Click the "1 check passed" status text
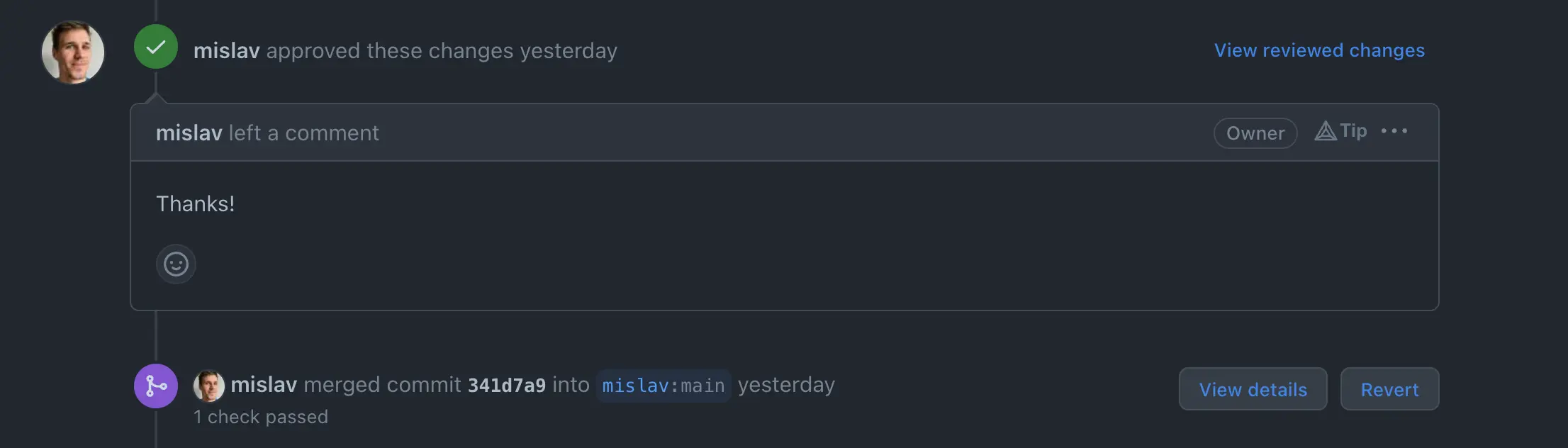The width and height of the screenshot is (1568, 448). point(261,417)
